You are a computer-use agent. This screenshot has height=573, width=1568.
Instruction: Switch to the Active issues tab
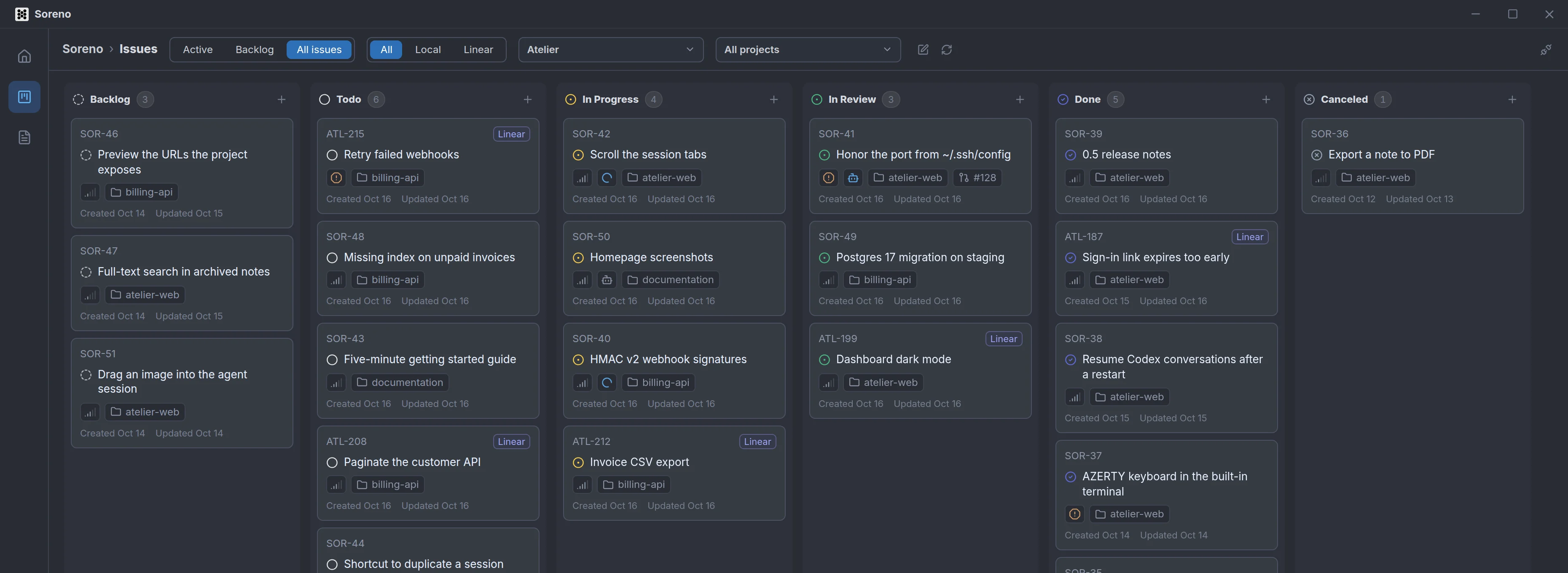click(x=198, y=50)
